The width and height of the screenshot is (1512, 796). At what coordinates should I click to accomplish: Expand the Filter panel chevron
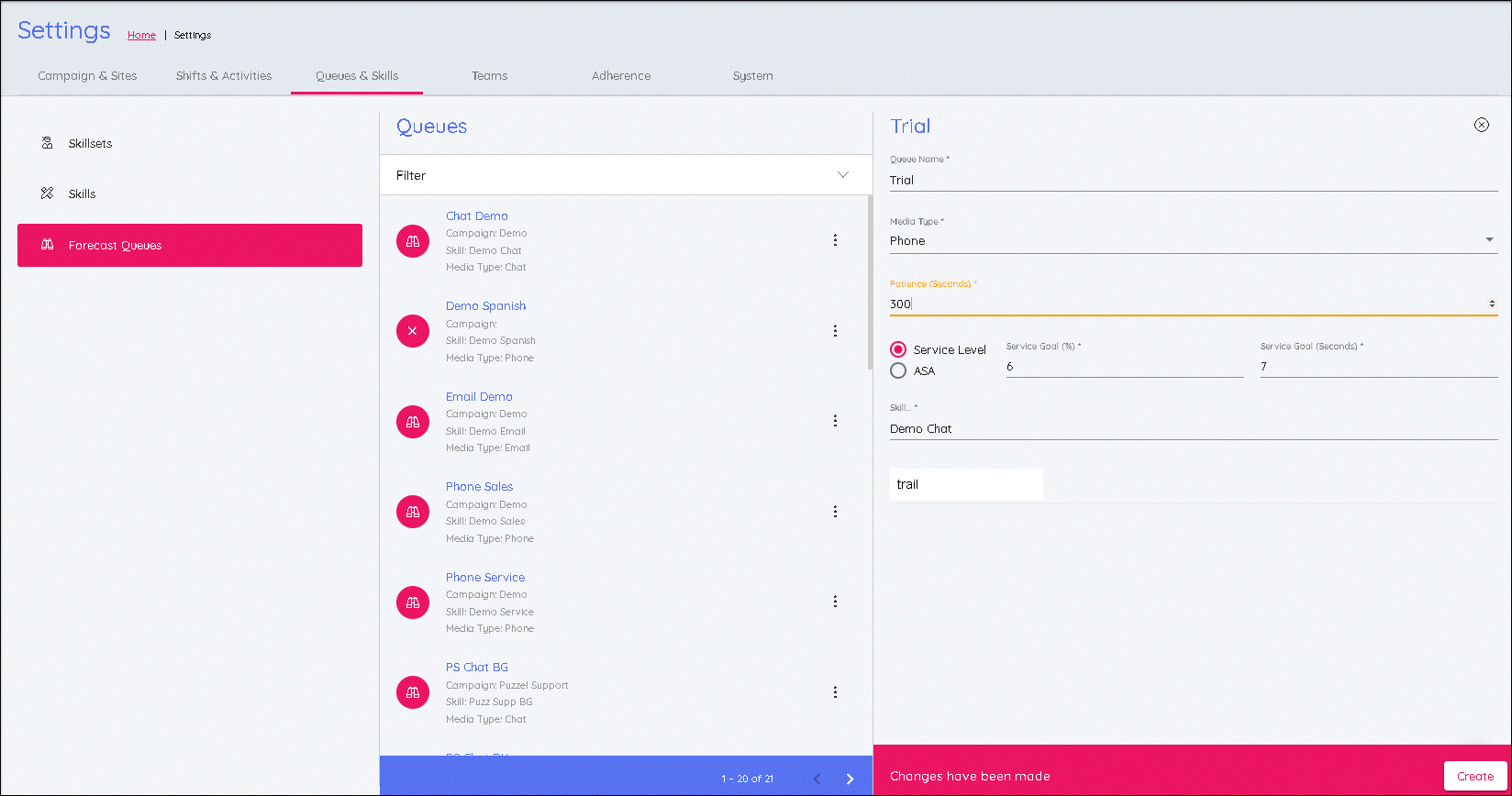(x=842, y=175)
